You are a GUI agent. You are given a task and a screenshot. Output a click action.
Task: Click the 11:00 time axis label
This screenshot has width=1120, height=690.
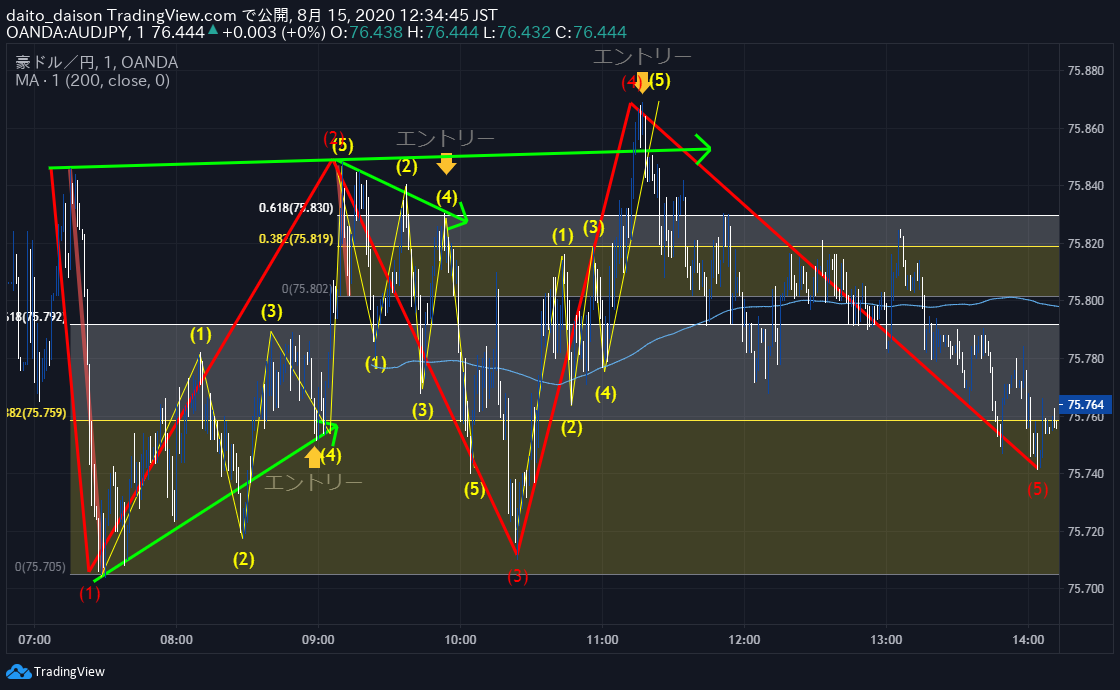coord(602,639)
